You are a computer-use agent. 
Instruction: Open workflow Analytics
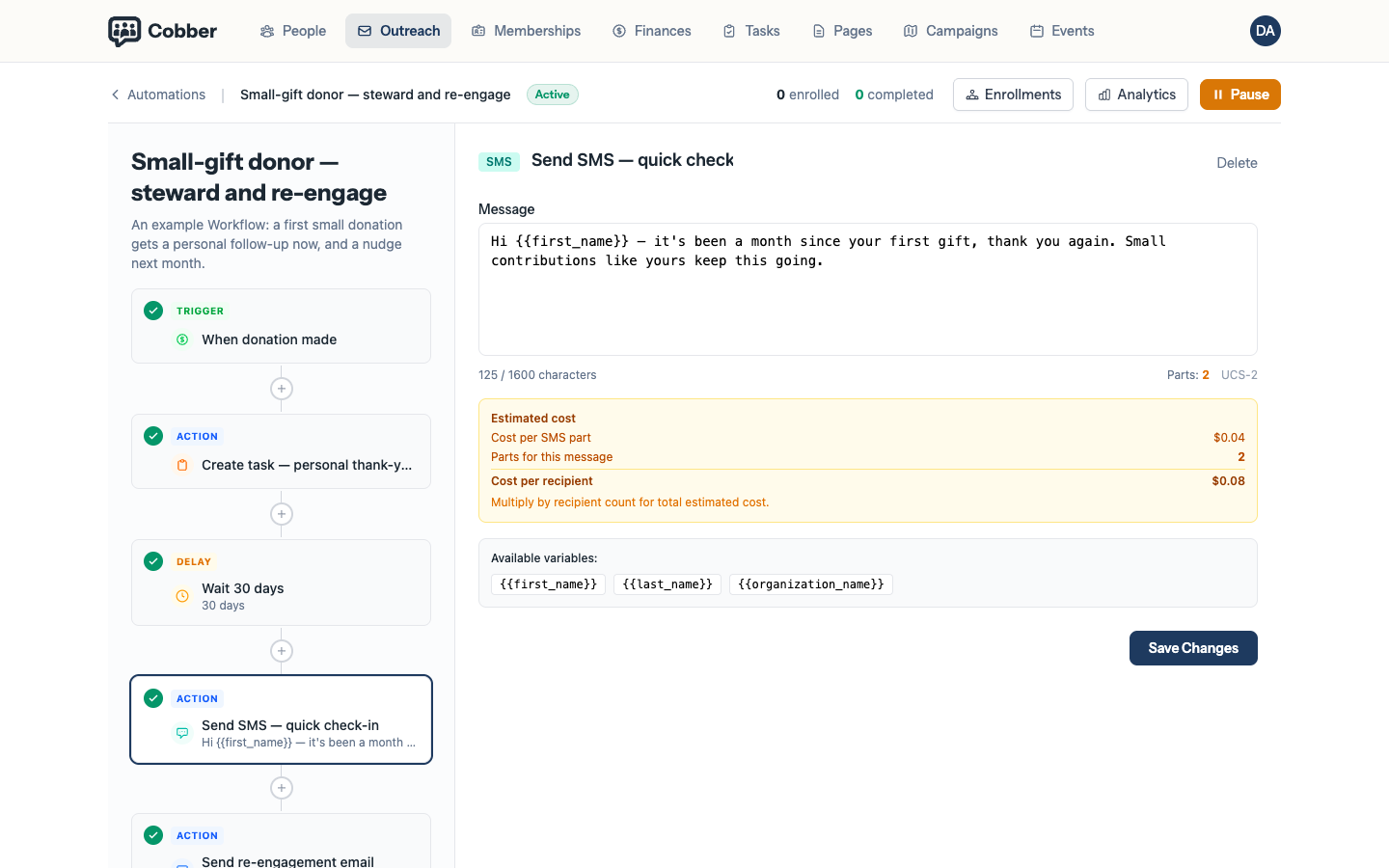tap(1136, 95)
